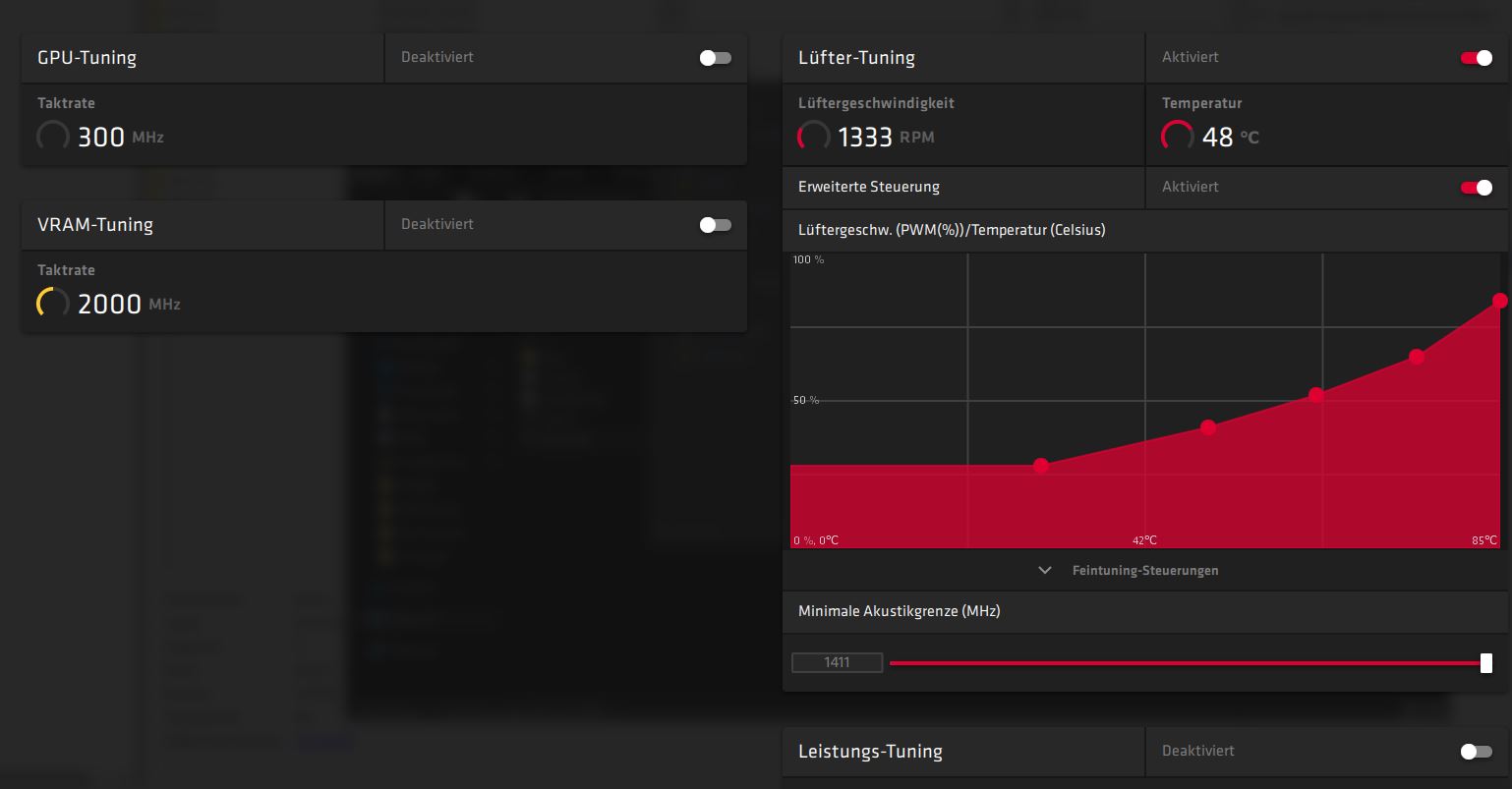The image size is (1512, 789).
Task: Select the 1411 value input field
Action: point(837,662)
